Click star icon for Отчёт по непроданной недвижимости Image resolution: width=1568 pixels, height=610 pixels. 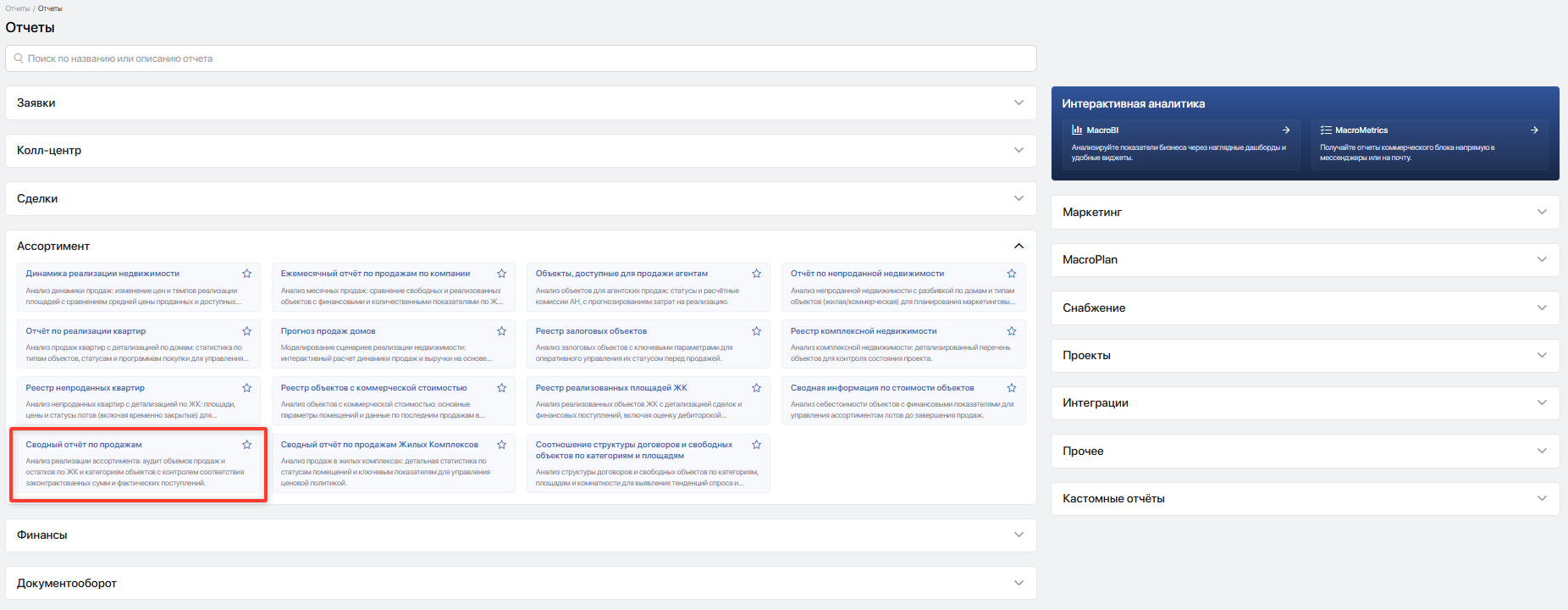(1011, 274)
